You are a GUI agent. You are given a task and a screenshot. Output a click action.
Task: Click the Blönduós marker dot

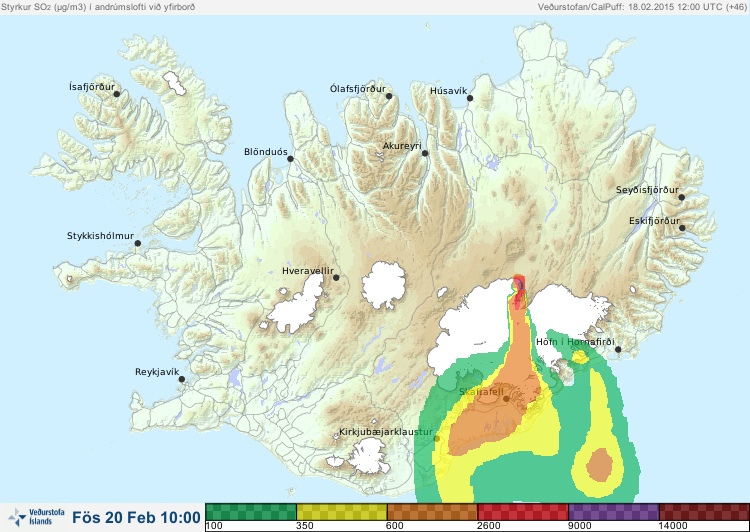pos(290,158)
